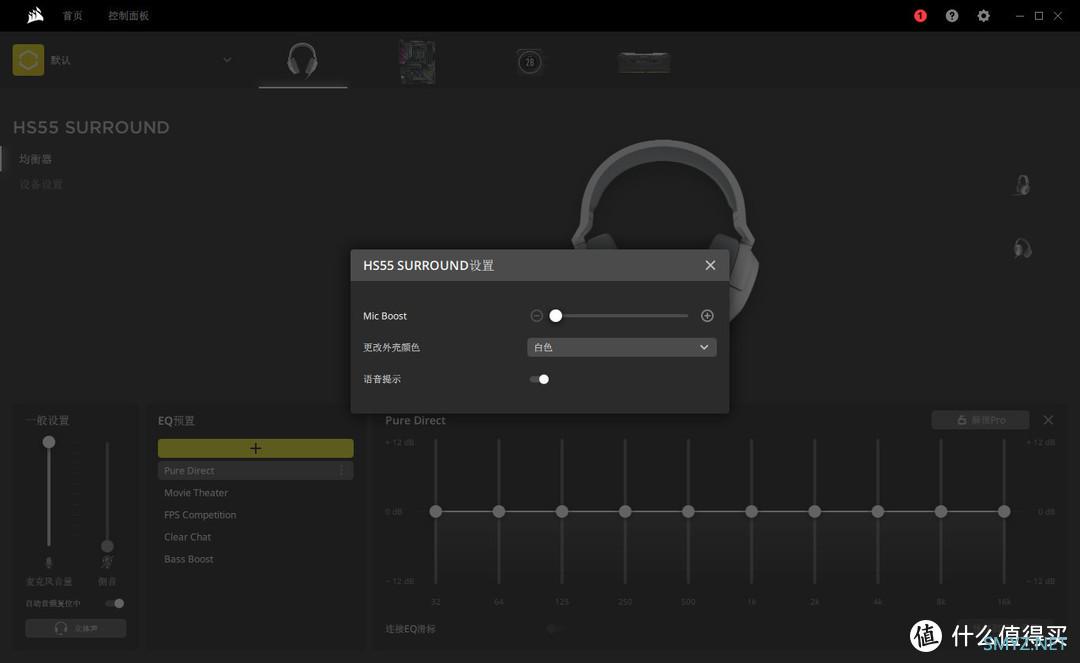Close the HS55 SURROUND settings dialog

pos(710,265)
